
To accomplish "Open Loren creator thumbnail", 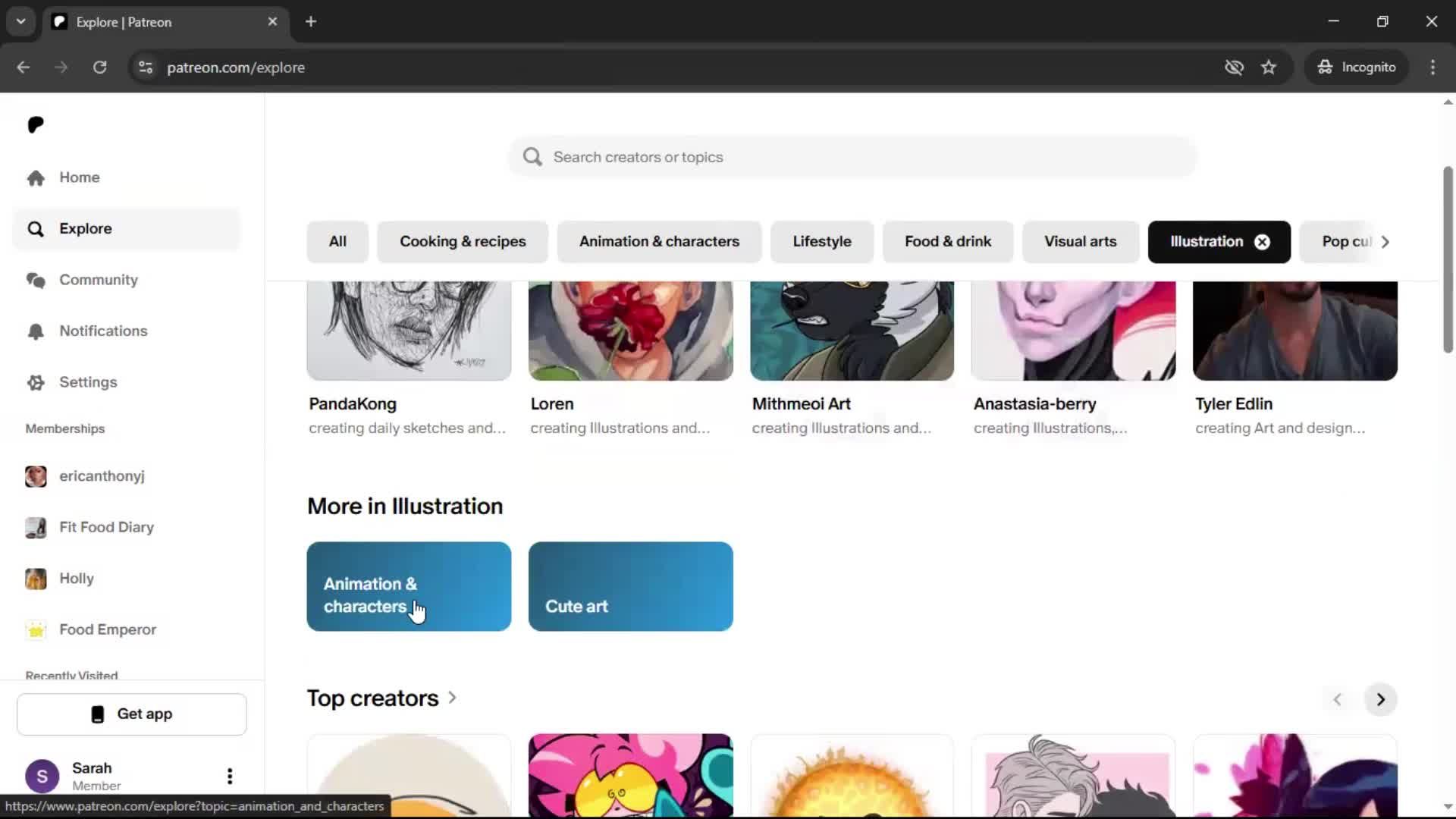I will (x=631, y=331).
